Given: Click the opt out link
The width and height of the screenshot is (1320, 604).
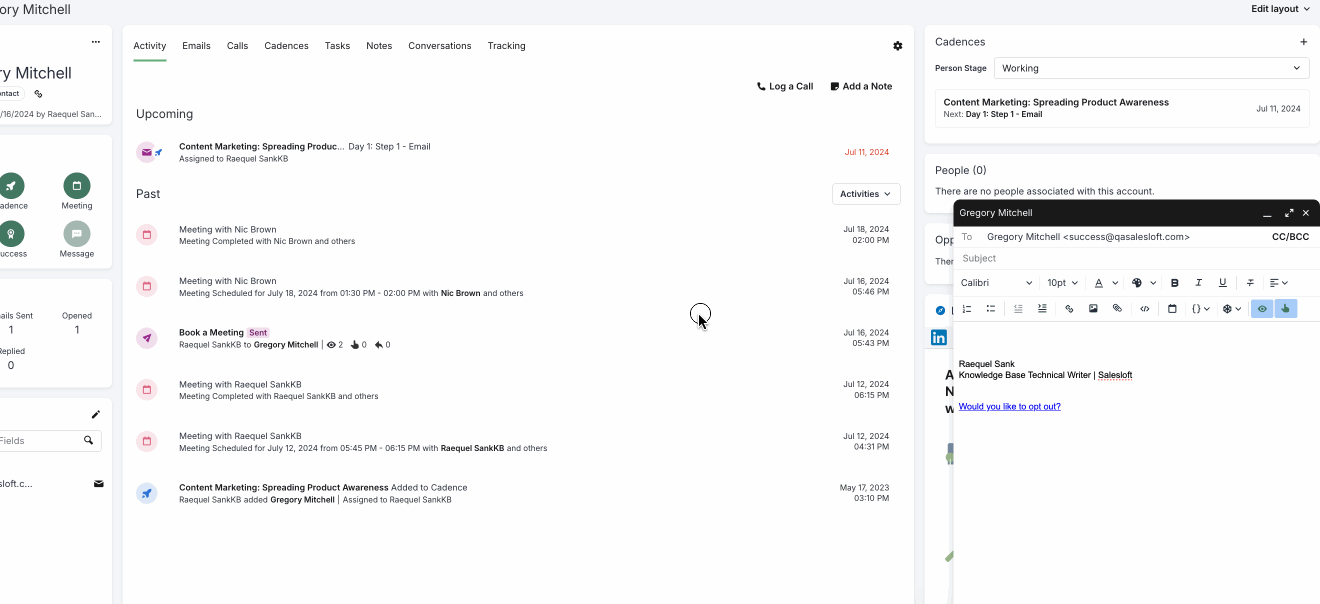Looking at the screenshot, I should click(1009, 407).
